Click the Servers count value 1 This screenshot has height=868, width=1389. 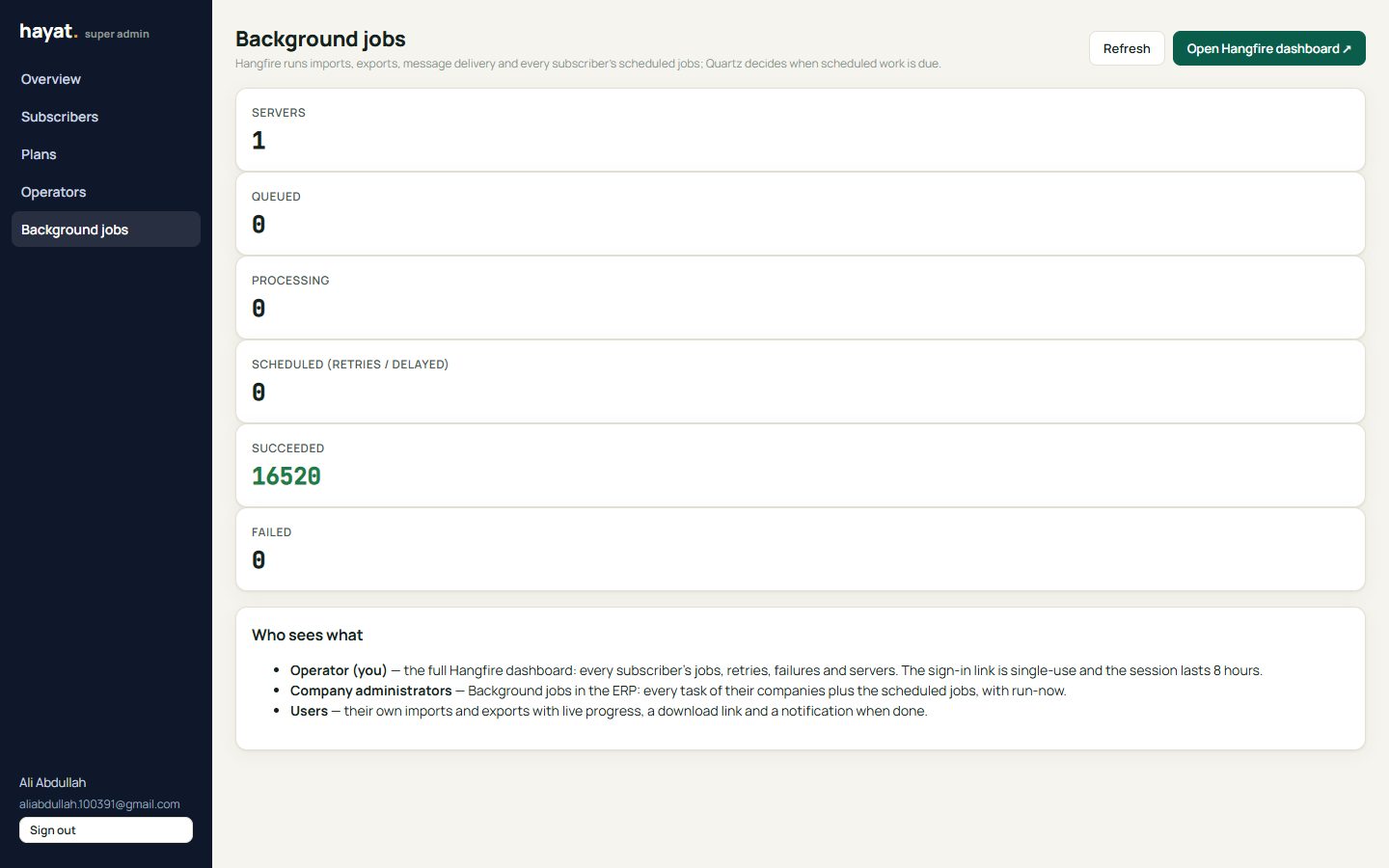pyautogui.click(x=259, y=141)
